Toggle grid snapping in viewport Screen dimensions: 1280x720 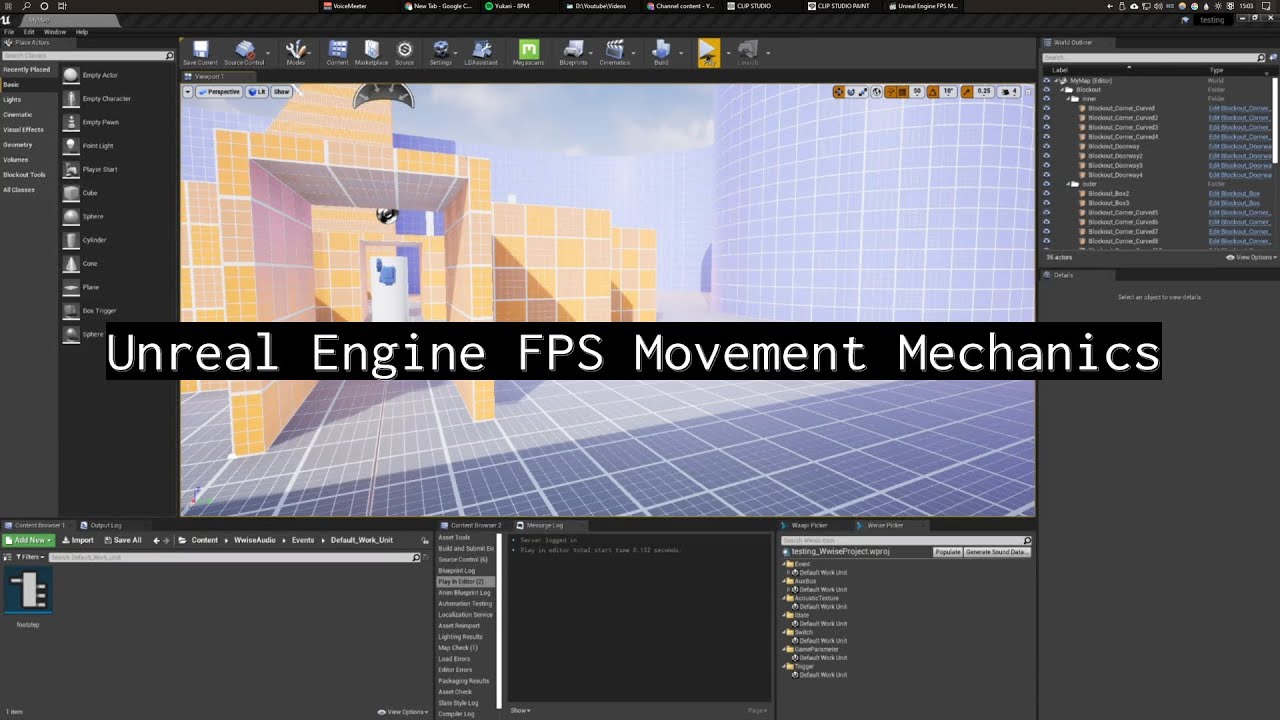pyautogui.click(x=901, y=92)
